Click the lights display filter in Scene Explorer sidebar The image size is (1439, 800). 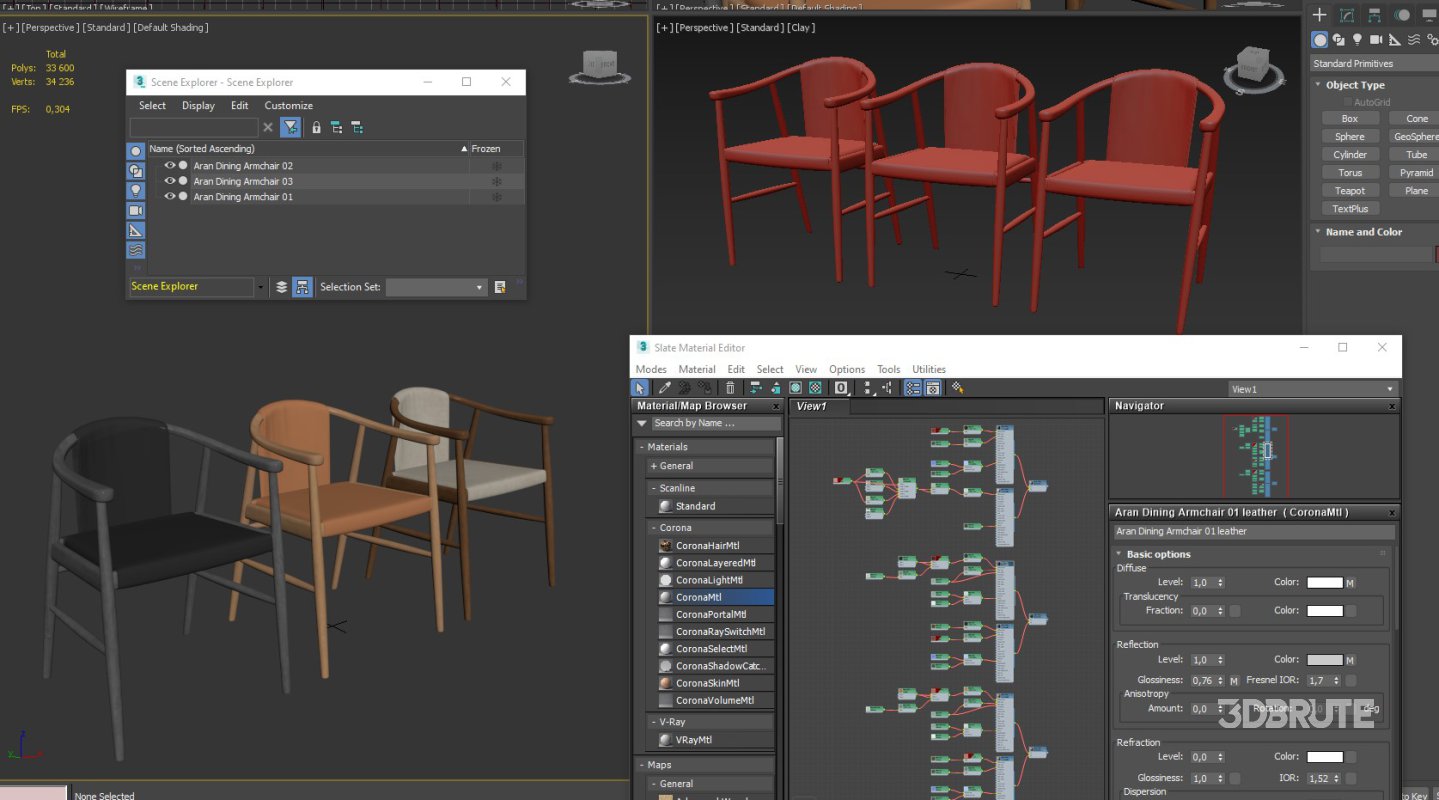[136, 191]
